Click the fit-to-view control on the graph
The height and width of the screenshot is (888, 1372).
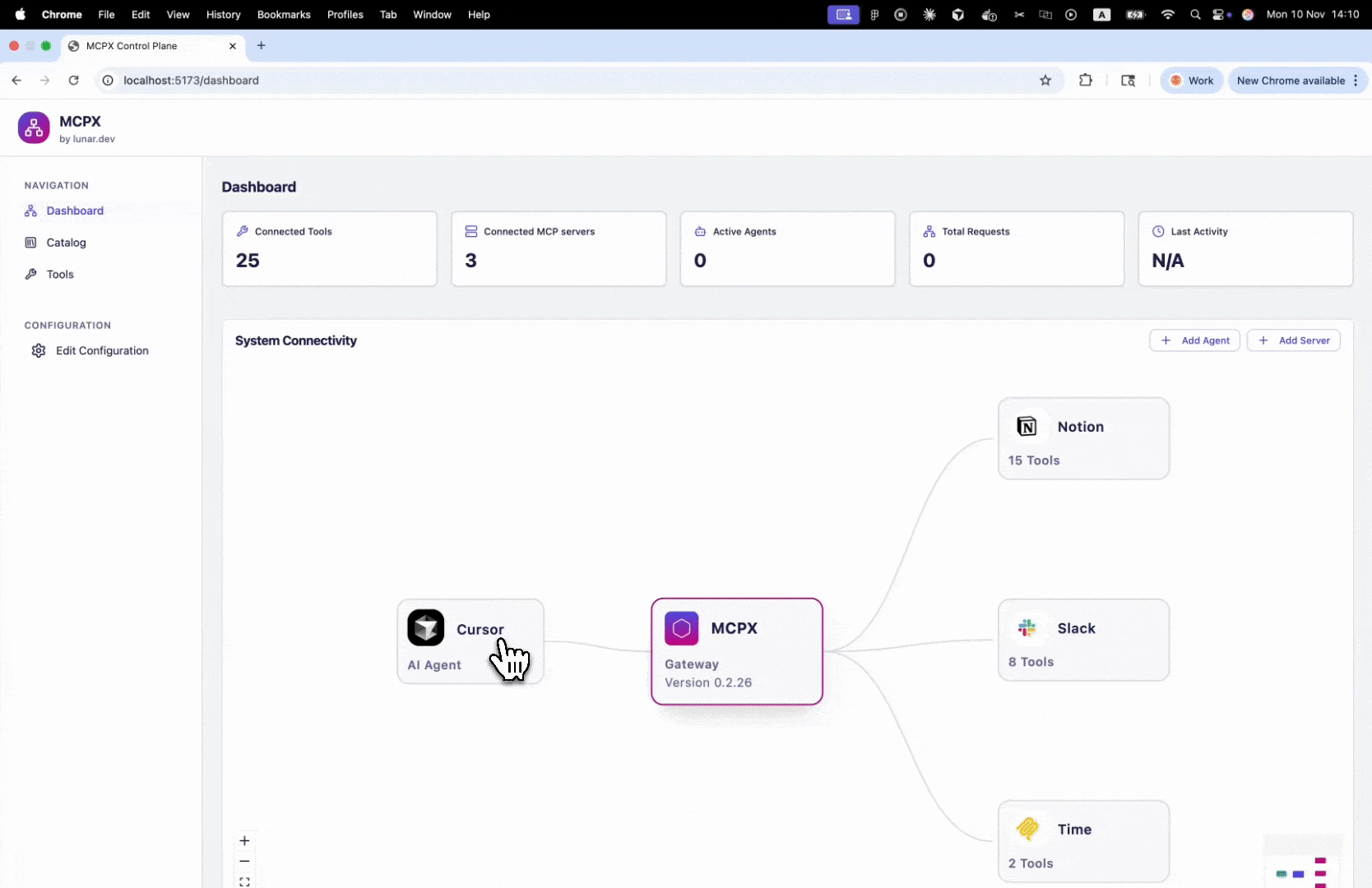coord(244,881)
